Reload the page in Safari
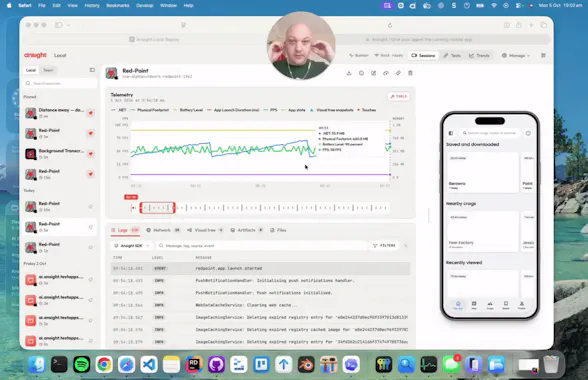Viewport: 588px width, 380px height. 390,25
